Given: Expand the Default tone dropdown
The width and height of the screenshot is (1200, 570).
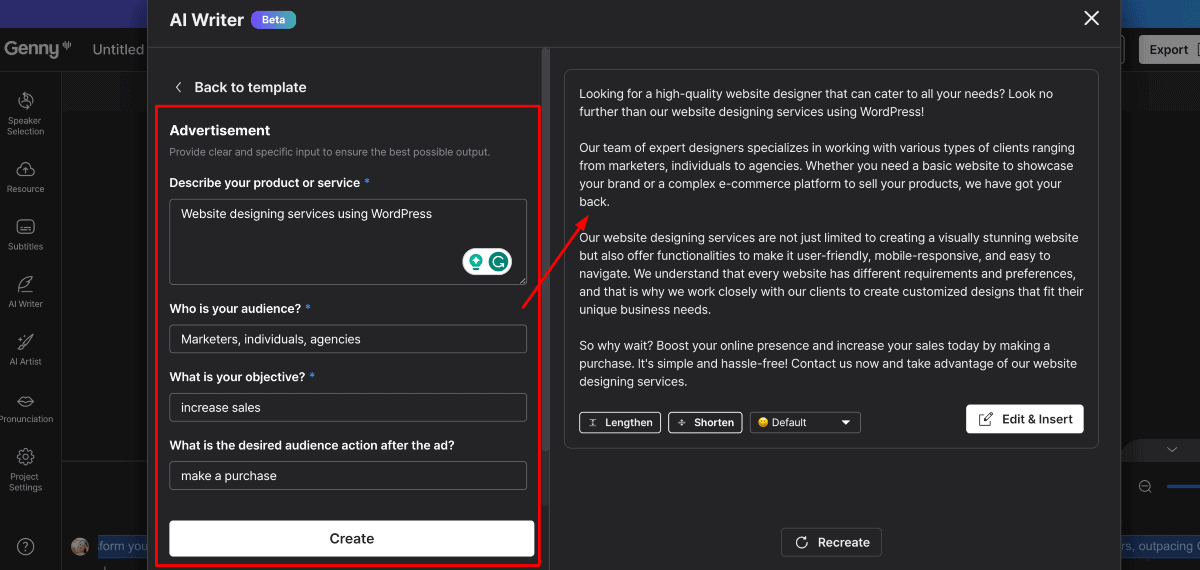Looking at the screenshot, I should (805, 422).
